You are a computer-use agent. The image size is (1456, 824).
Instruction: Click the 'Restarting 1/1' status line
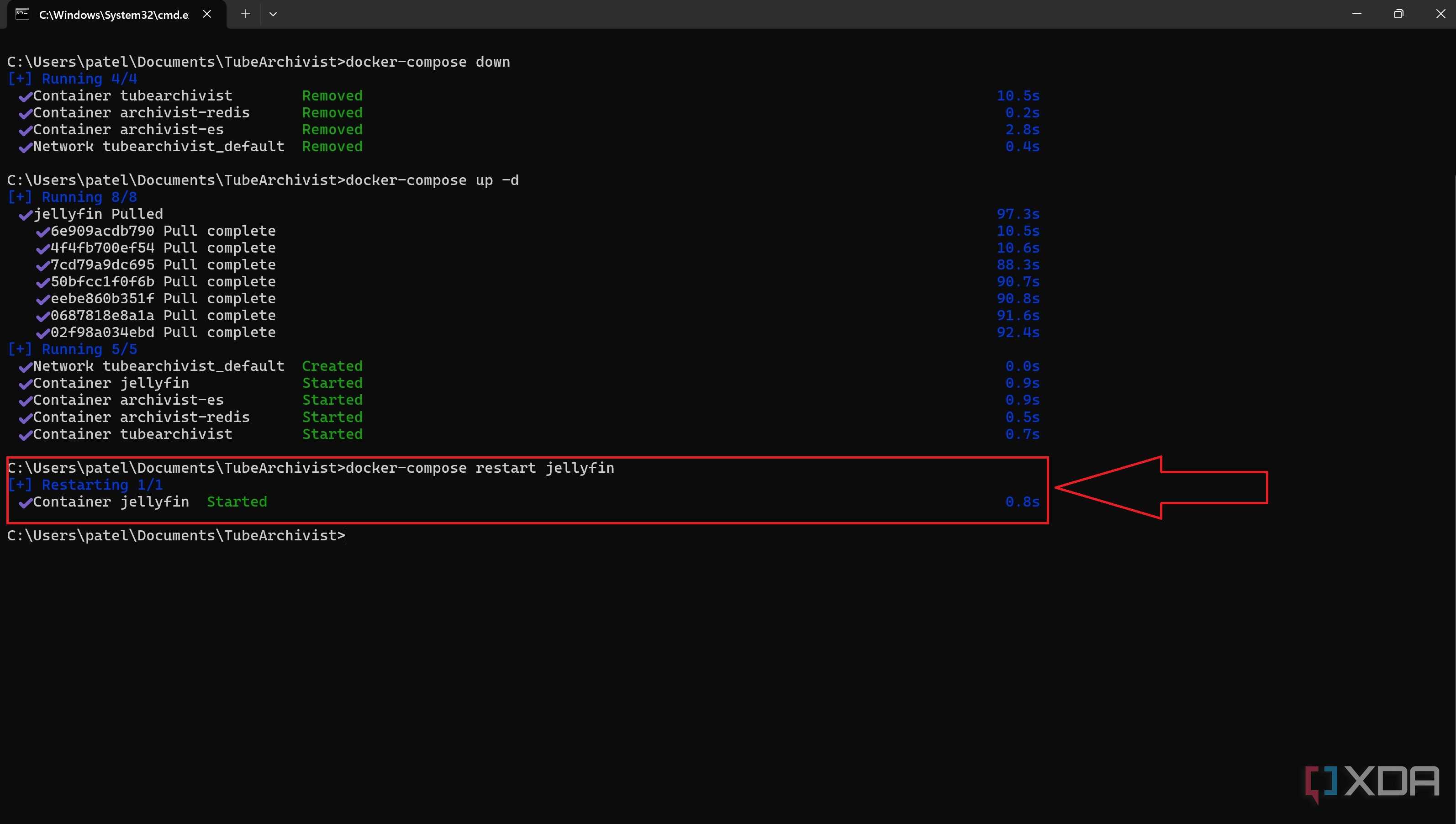85,485
